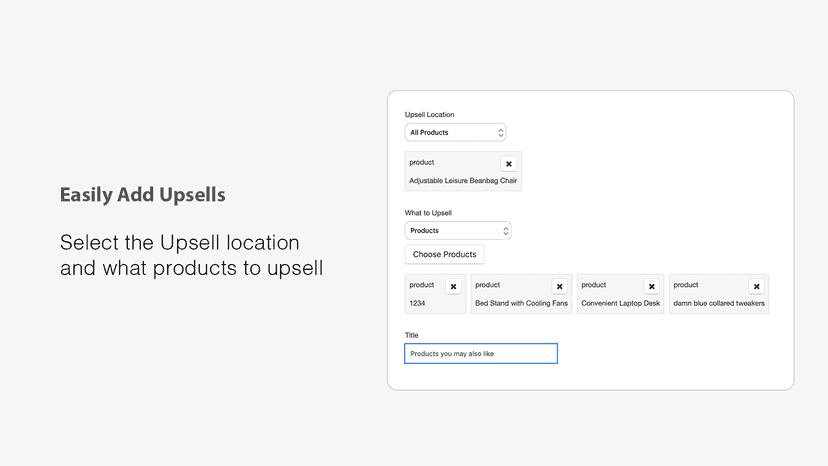The image size is (828, 466).
Task: Click the Easily Add Upsells heading
Action: [143, 194]
